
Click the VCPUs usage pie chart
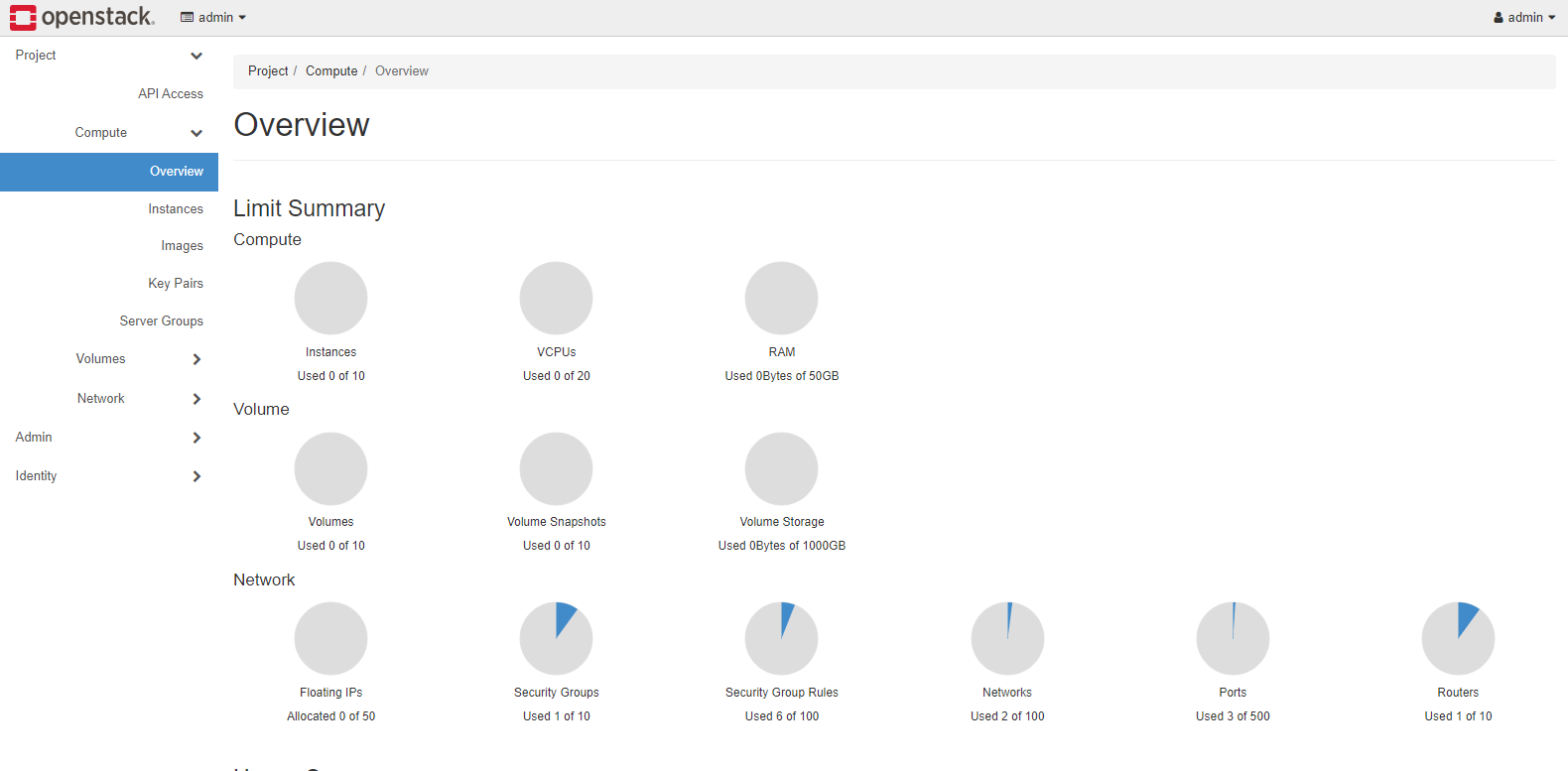(557, 298)
